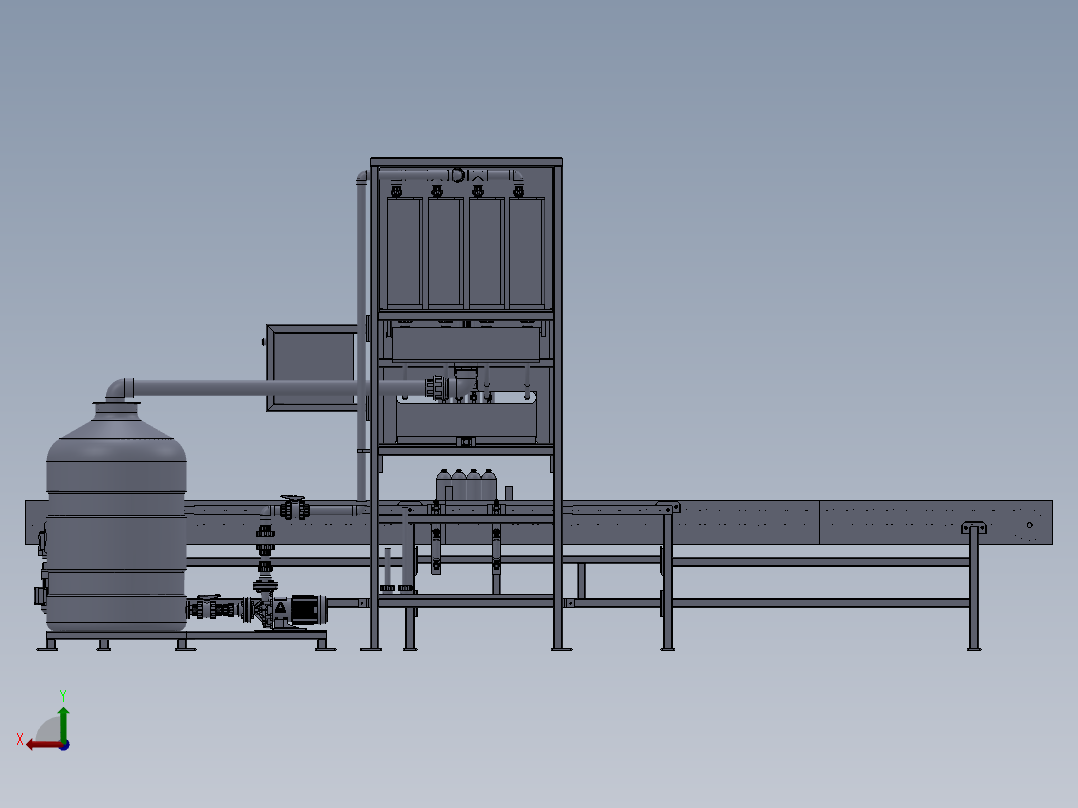
Task: Click the green Y axis arrow of the triad
Action: pos(63,723)
